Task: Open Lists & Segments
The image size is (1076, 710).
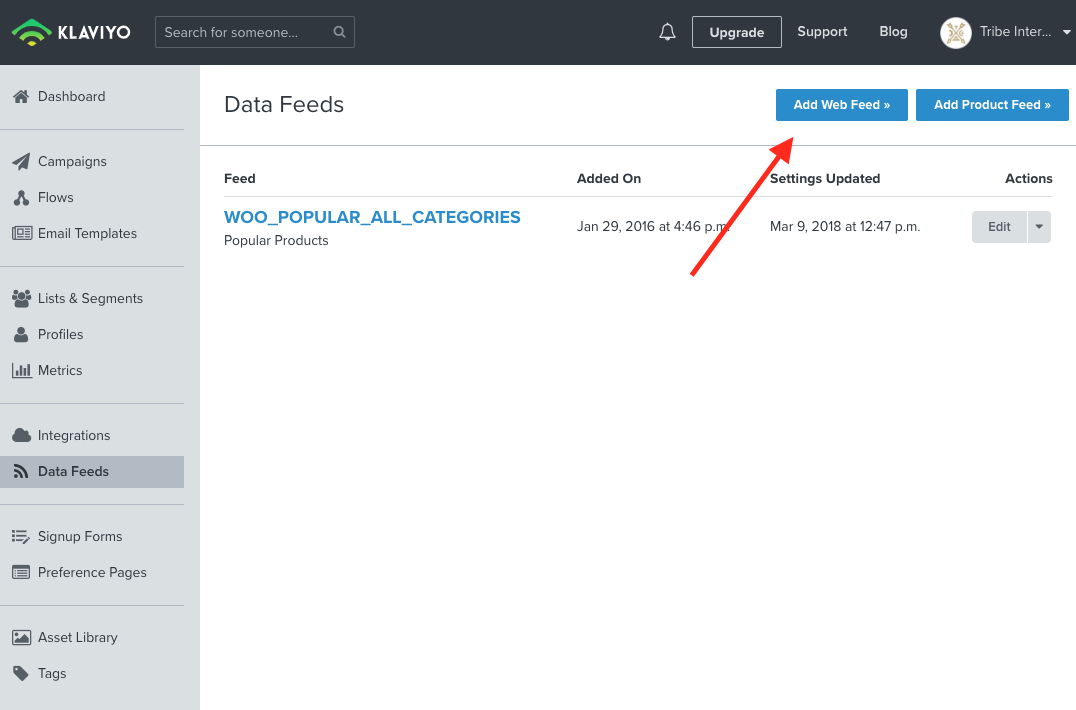Action: coord(90,298)
